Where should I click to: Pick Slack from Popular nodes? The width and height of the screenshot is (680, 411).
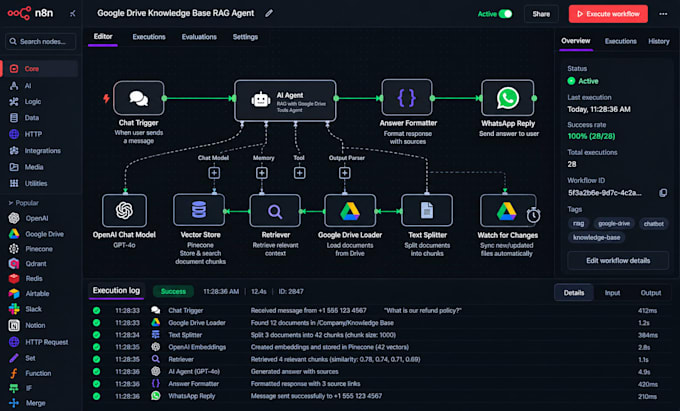[25, 309]
